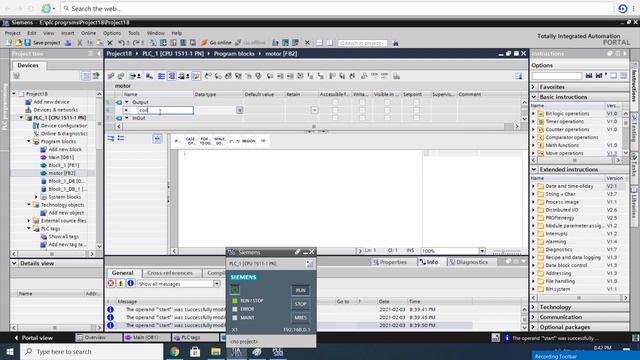Click the Delete X icon next to copy/paste
640x360 pixels.
click(x=110, y=42)
